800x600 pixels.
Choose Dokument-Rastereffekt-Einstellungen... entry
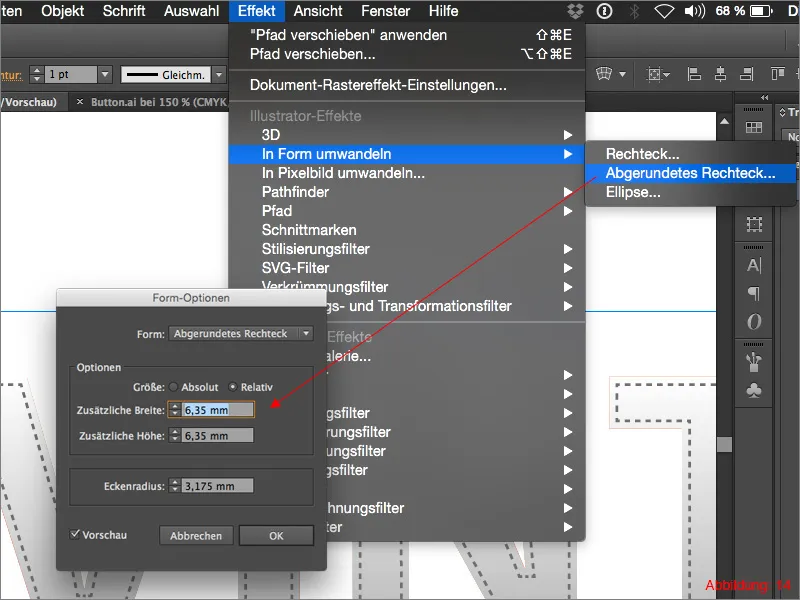point(407,85)
